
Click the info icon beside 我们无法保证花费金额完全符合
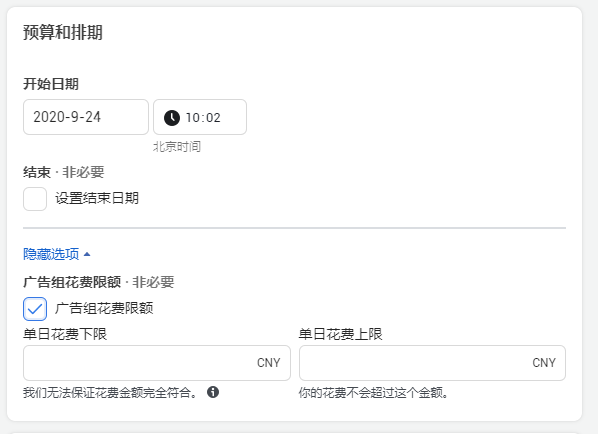pos(213,392)
